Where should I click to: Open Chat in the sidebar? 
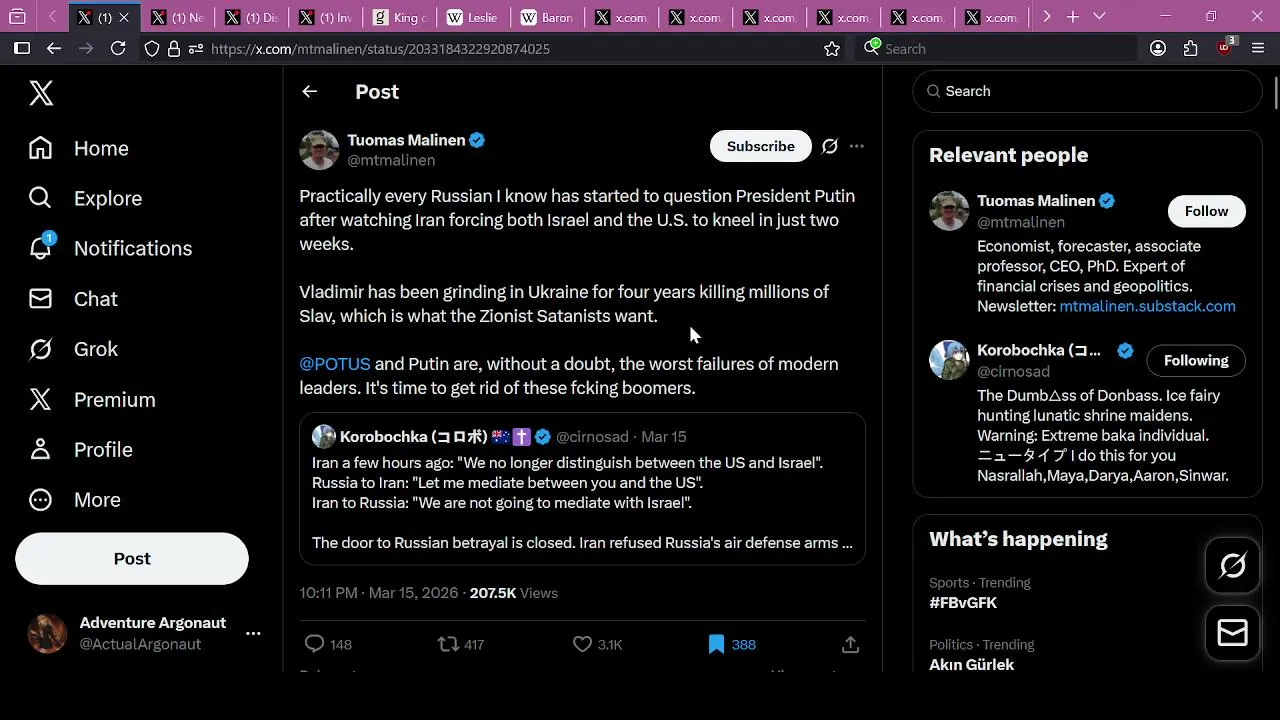pyautogui.click(x=73, y=299)
